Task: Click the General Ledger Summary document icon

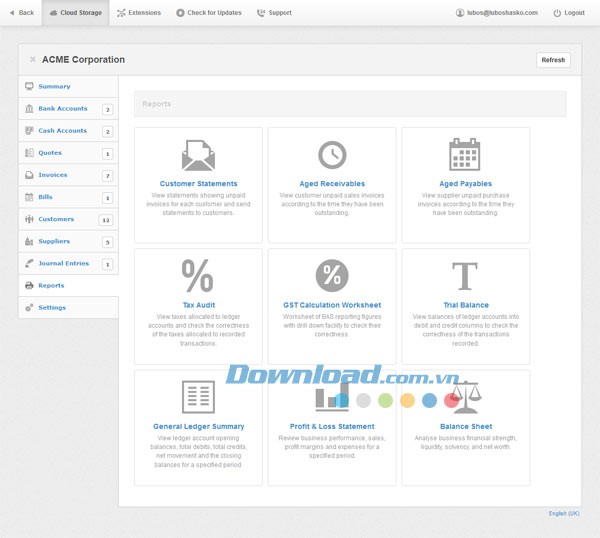Action: (198, 397)
